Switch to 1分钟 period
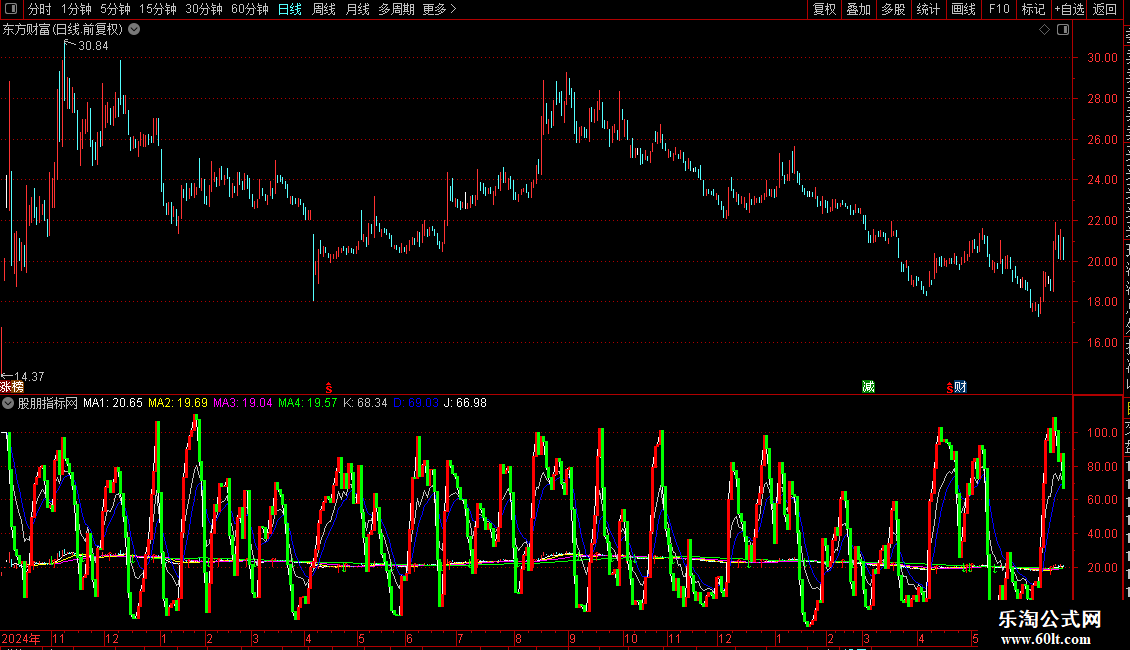The width and height of the screenshot is (1130, 650). pos(76,9)
